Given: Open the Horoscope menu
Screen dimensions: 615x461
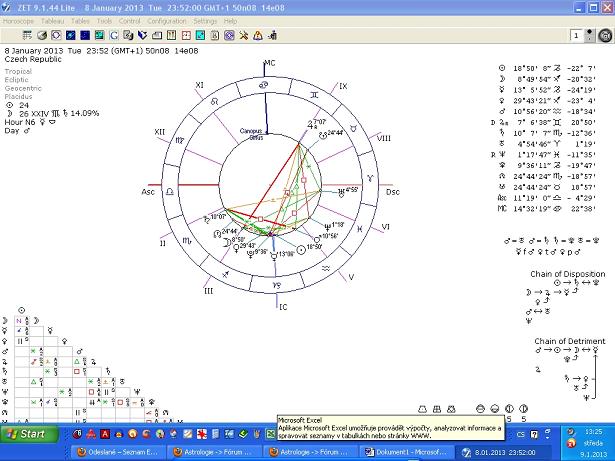Looking at the screenshot, I should [x=18, y=21].
